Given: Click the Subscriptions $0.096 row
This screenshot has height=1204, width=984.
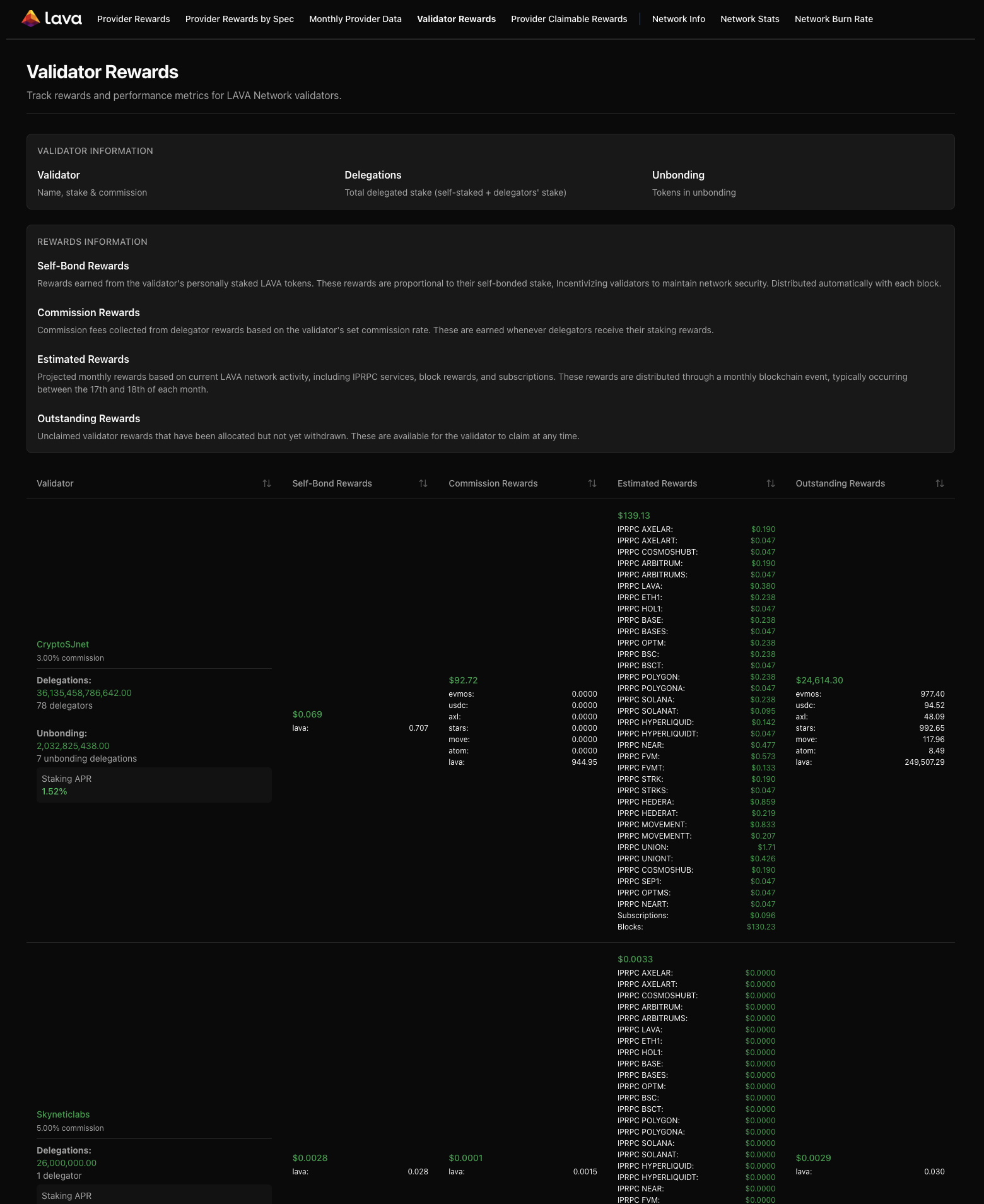Looking at the screenshot, I should tap(696, 916).
